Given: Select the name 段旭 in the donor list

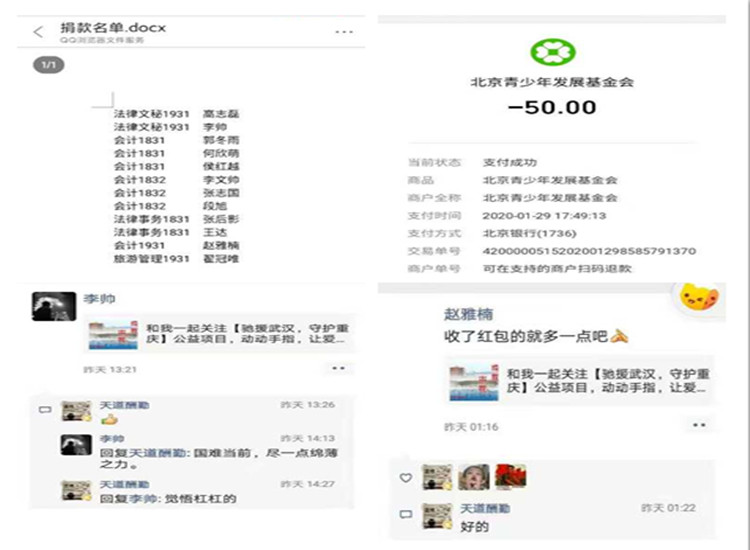Looking at the screenshot, I should click(215, 206).
